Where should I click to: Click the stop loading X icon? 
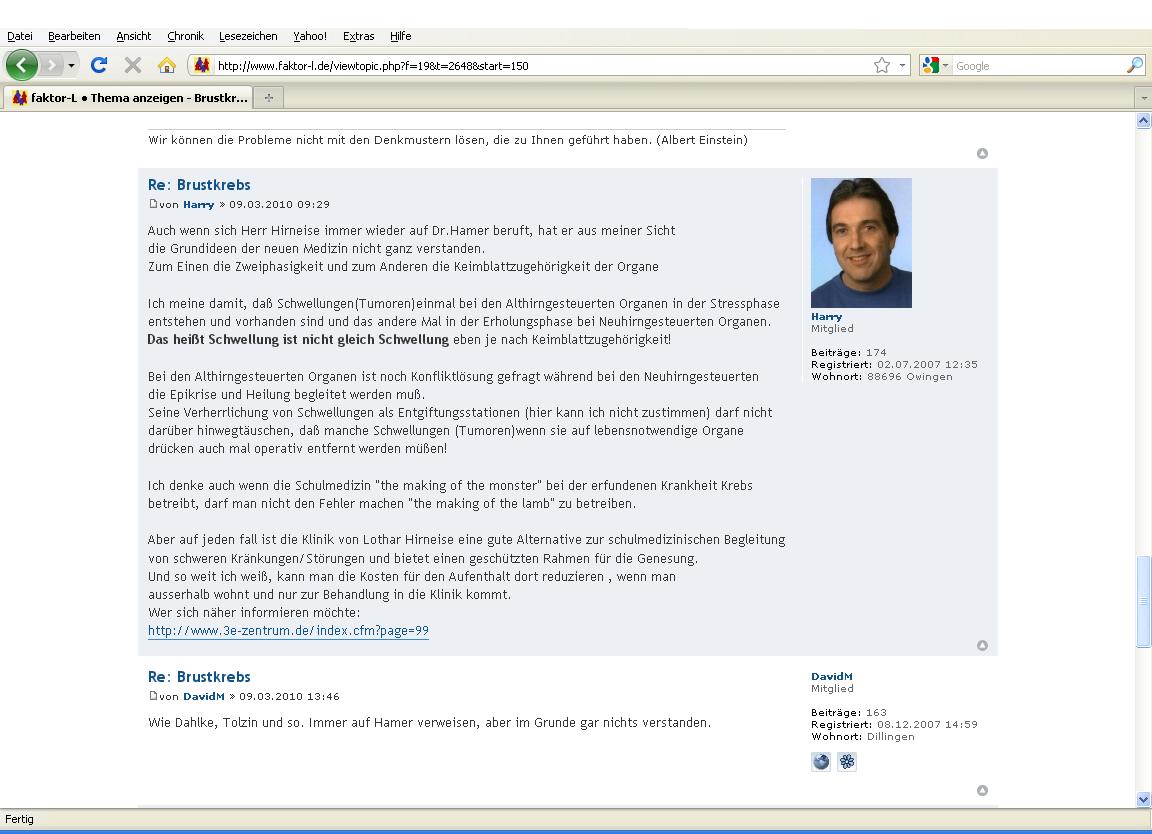click(x=132, y=65)
